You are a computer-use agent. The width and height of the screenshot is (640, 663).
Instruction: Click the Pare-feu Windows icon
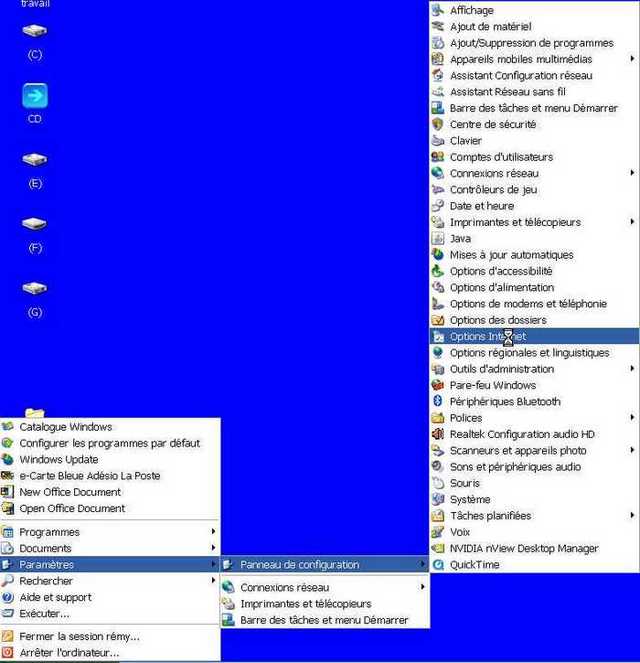point(438,385)
